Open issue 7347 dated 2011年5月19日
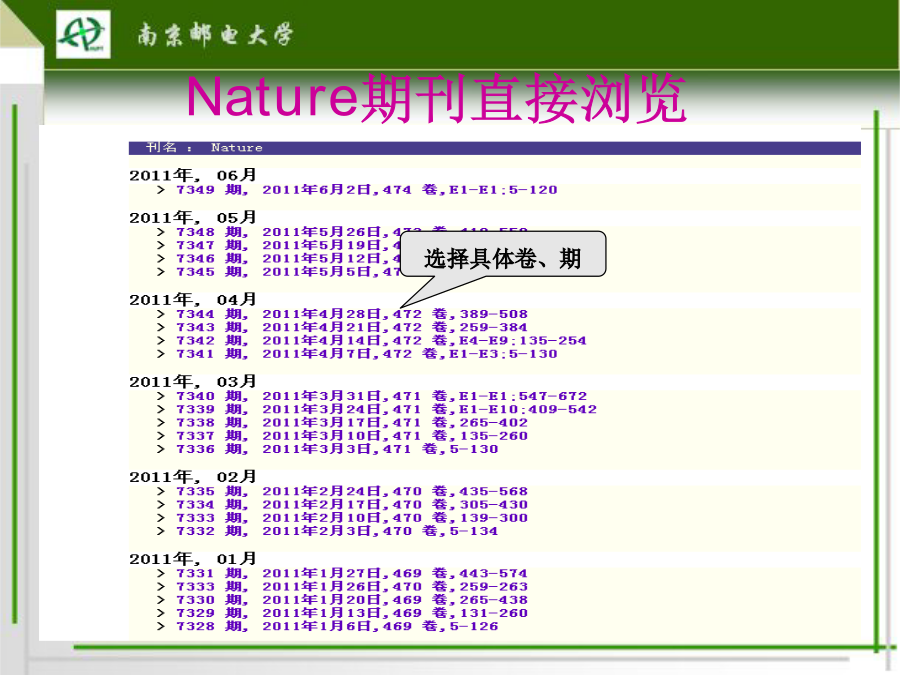 pos(287,246)
